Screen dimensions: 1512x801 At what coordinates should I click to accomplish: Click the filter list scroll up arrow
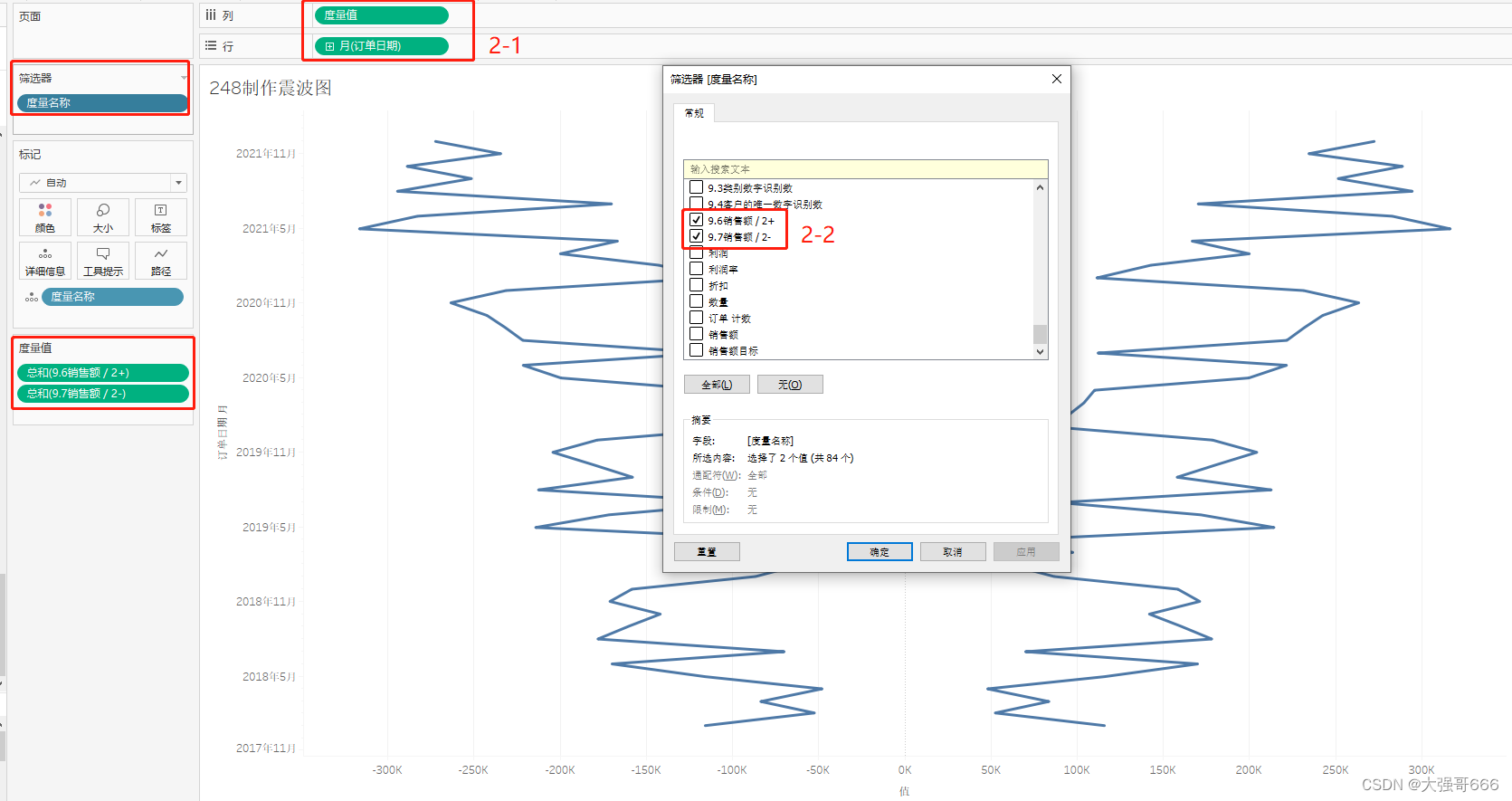[1040, 187]
